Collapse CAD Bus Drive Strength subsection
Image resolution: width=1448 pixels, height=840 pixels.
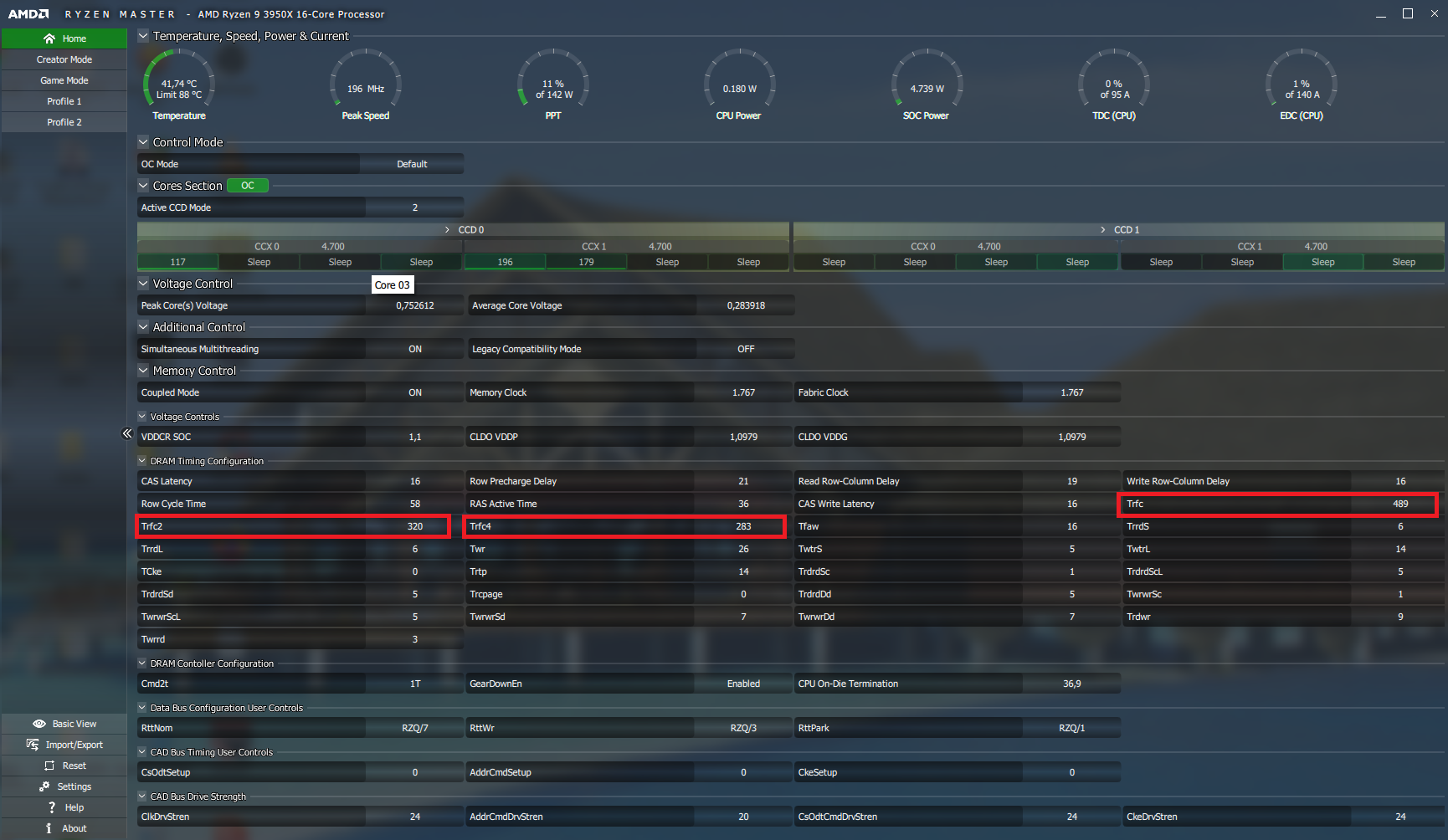pos(142,796)
